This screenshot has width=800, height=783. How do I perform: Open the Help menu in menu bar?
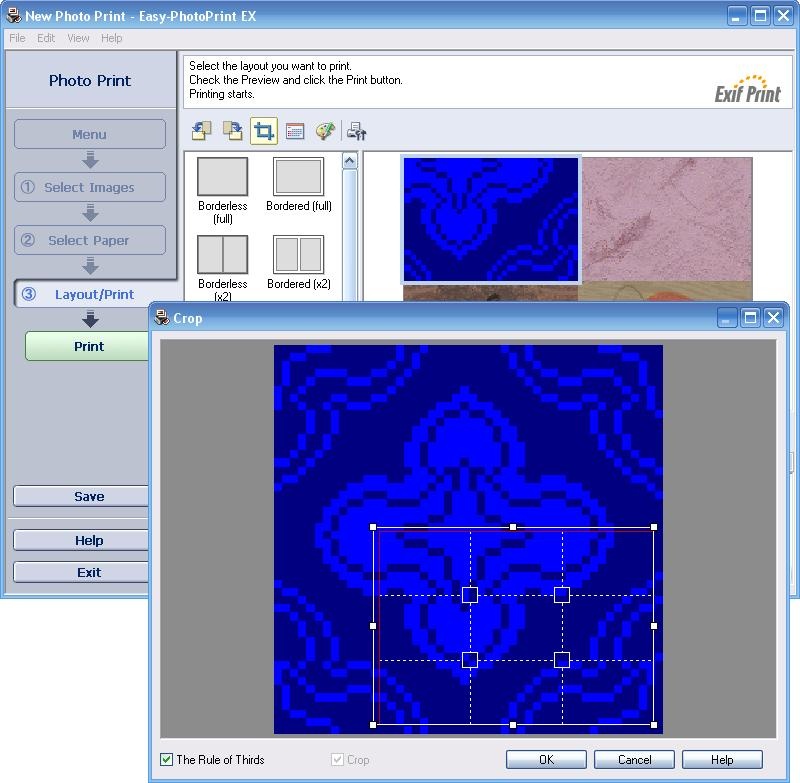(x=111, y=38)
